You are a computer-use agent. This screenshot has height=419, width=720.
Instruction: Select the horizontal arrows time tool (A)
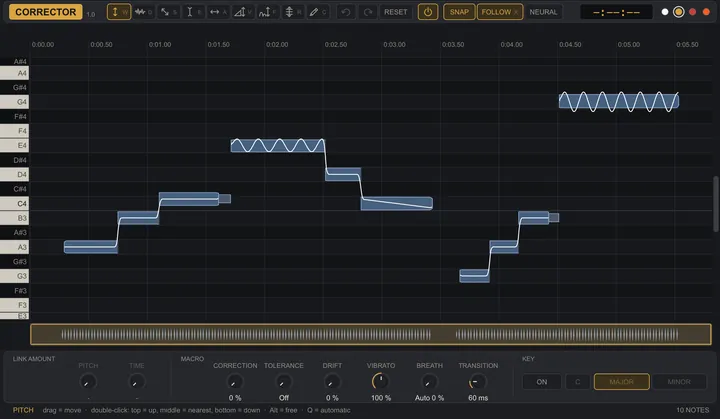pyautogui.click(x=218, y=12)
